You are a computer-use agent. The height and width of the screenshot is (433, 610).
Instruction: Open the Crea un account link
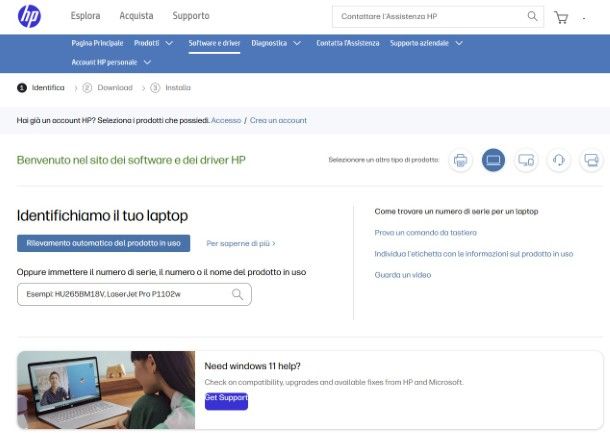278,121
